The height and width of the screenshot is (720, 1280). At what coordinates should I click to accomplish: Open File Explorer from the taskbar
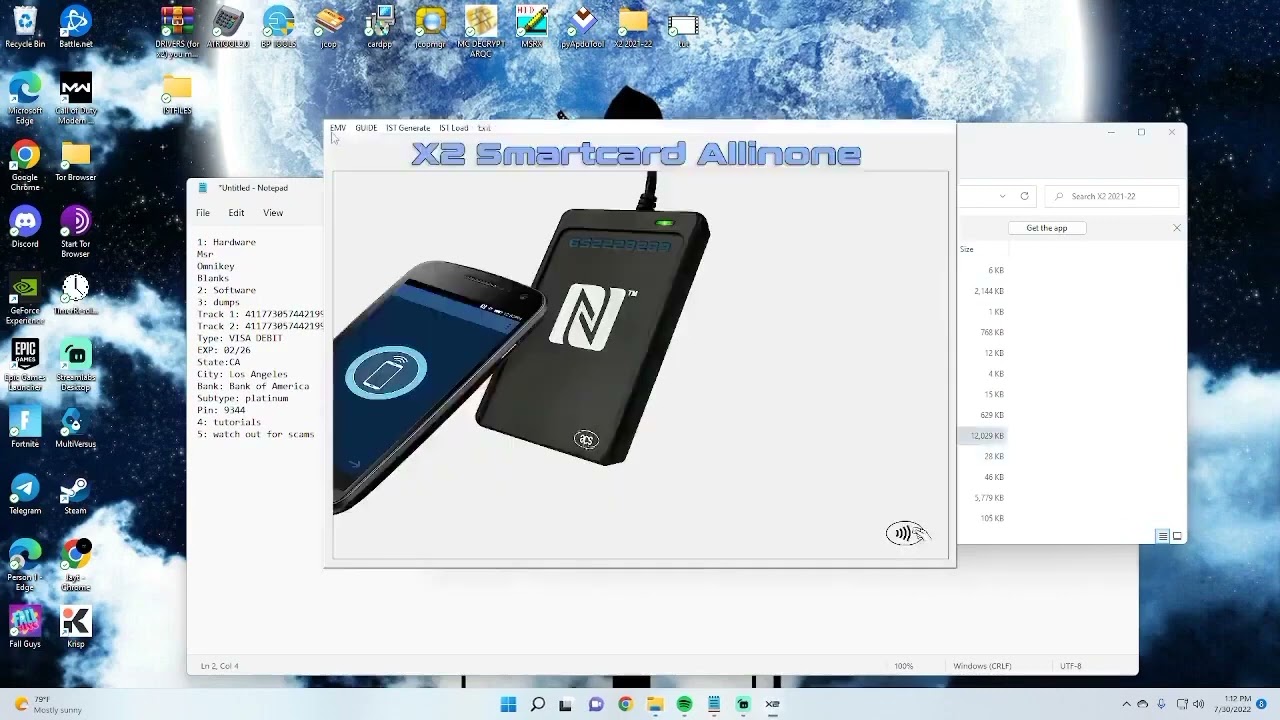point(655,704)
